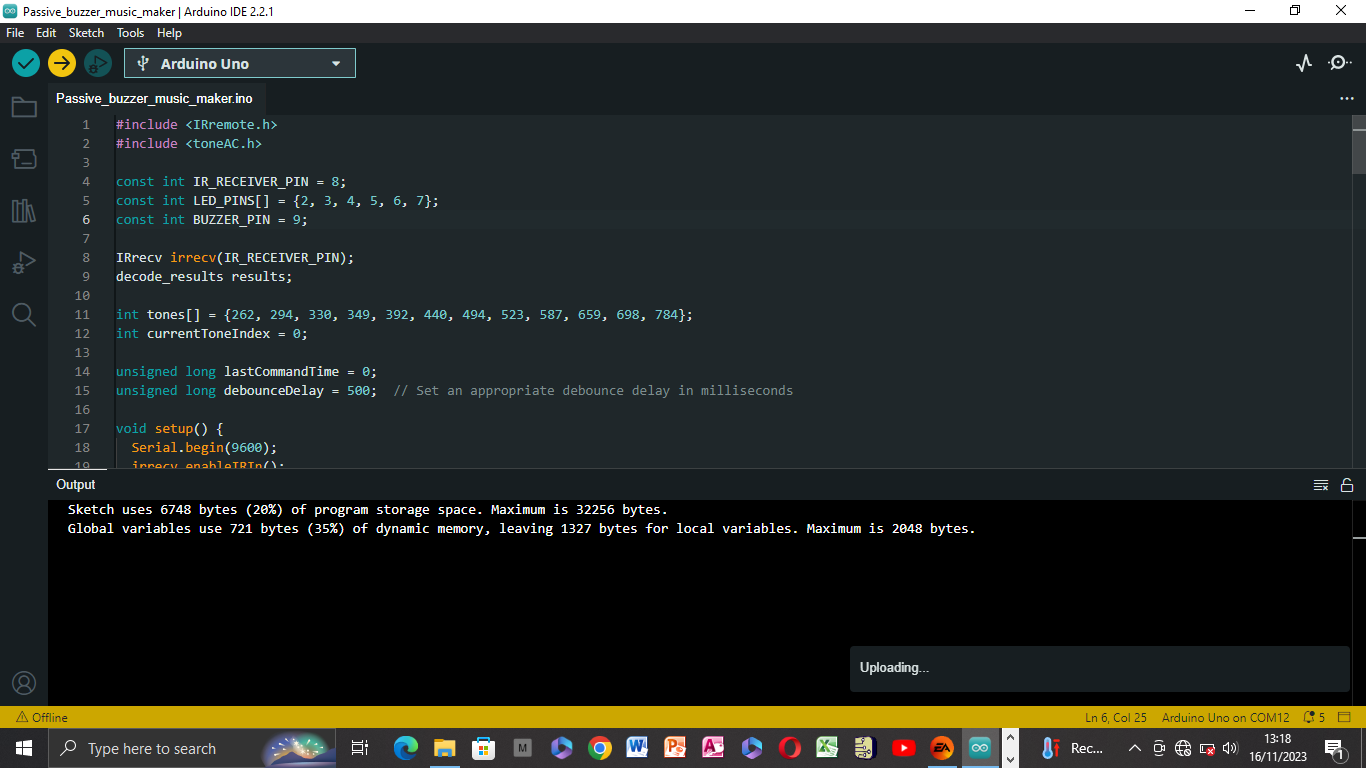Verify the current sketch
Image resolution: width=1366 pixels, height=768 pixels.
pyautogui.click(x=25, y=62)
